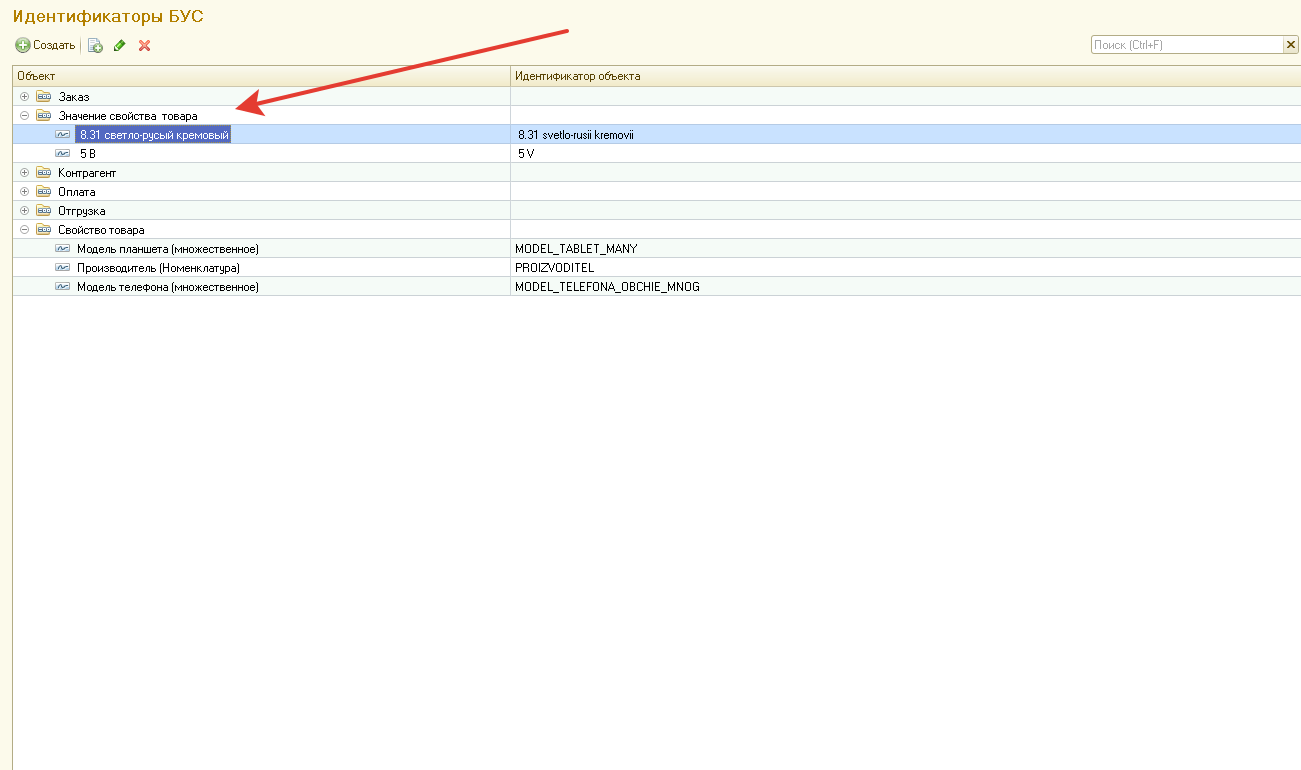Expand the Отгрузка tree group

(x=25, y=211)
